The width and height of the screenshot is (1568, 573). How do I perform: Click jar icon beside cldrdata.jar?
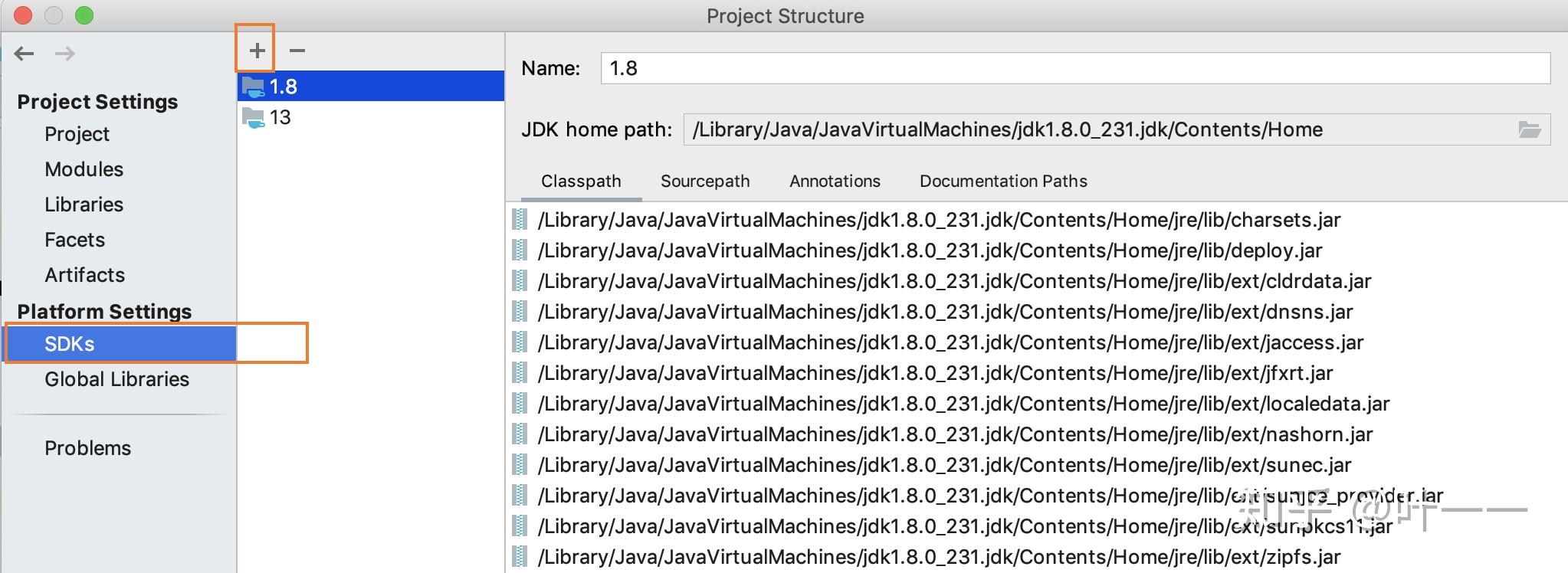coord(520,281)
